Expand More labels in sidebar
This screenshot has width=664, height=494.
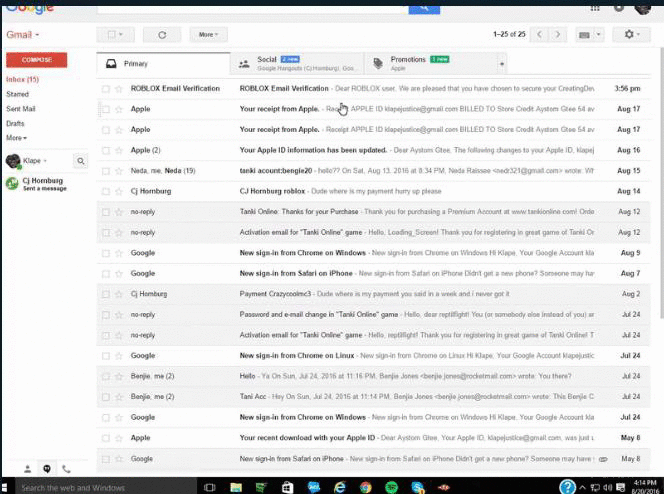pyautogui.click(x=17, y=138)
